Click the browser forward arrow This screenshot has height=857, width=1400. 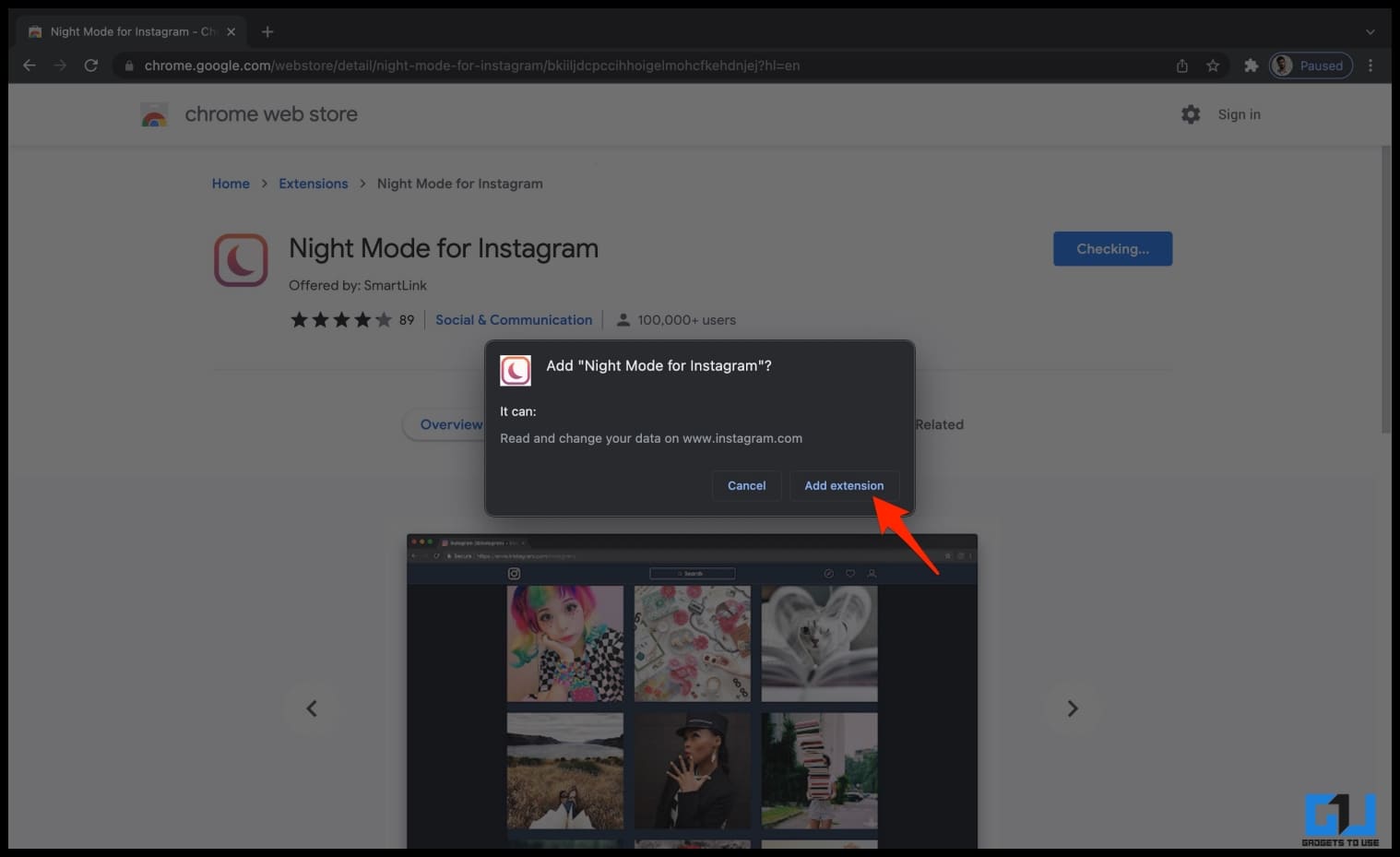tap(60, 65)
